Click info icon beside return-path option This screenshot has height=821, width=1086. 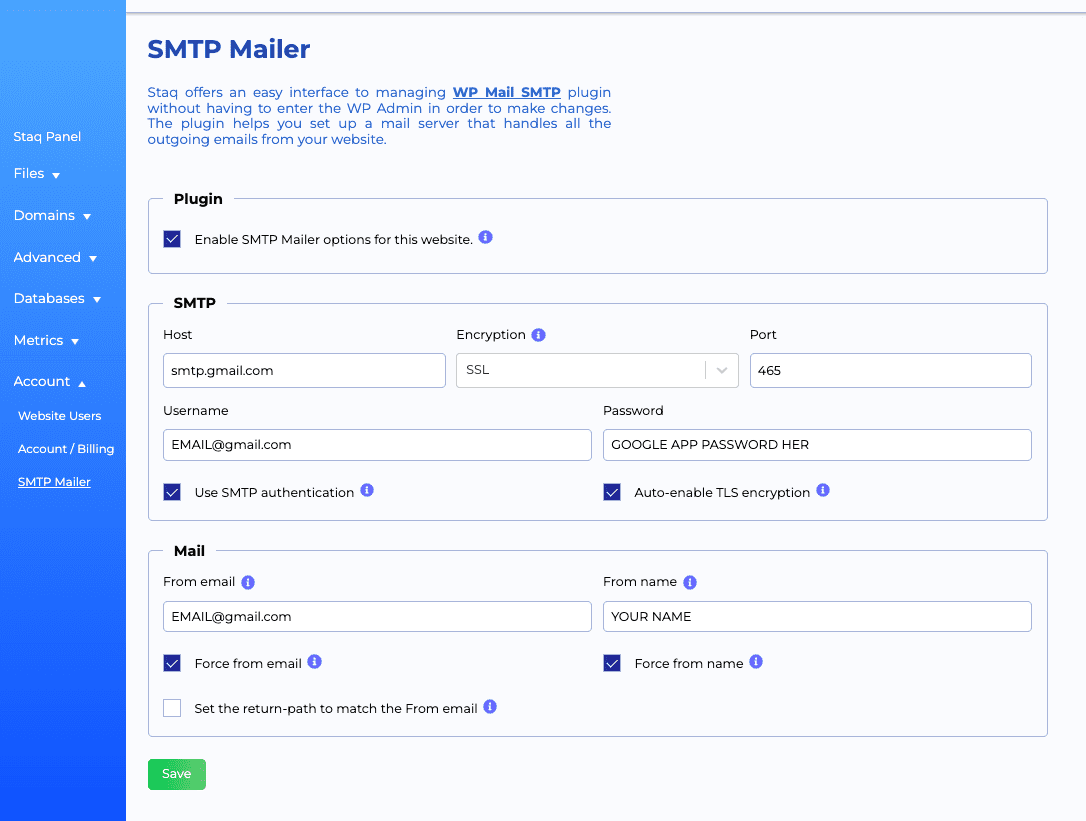click(490, 707)
